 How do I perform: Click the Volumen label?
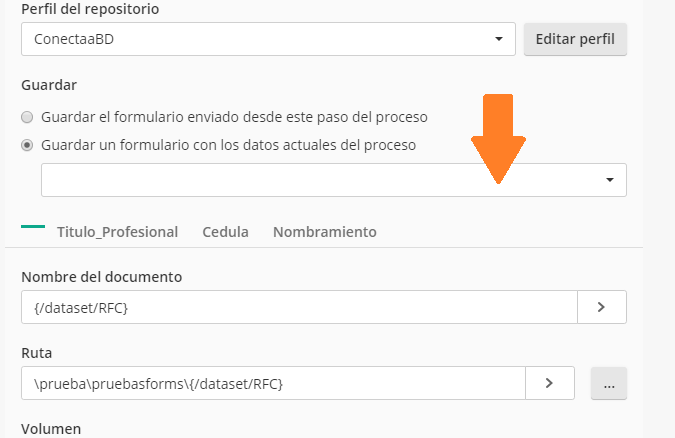(51, 429)
